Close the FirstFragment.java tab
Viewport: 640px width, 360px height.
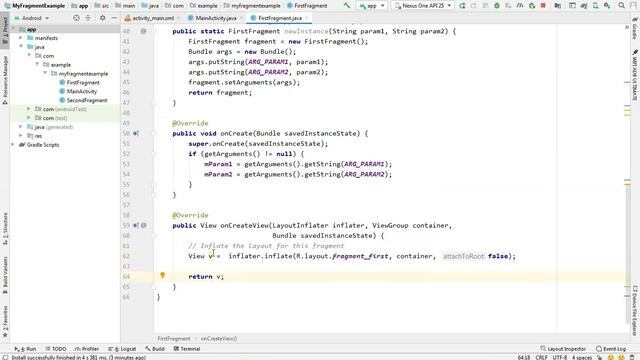pos(307,18)
